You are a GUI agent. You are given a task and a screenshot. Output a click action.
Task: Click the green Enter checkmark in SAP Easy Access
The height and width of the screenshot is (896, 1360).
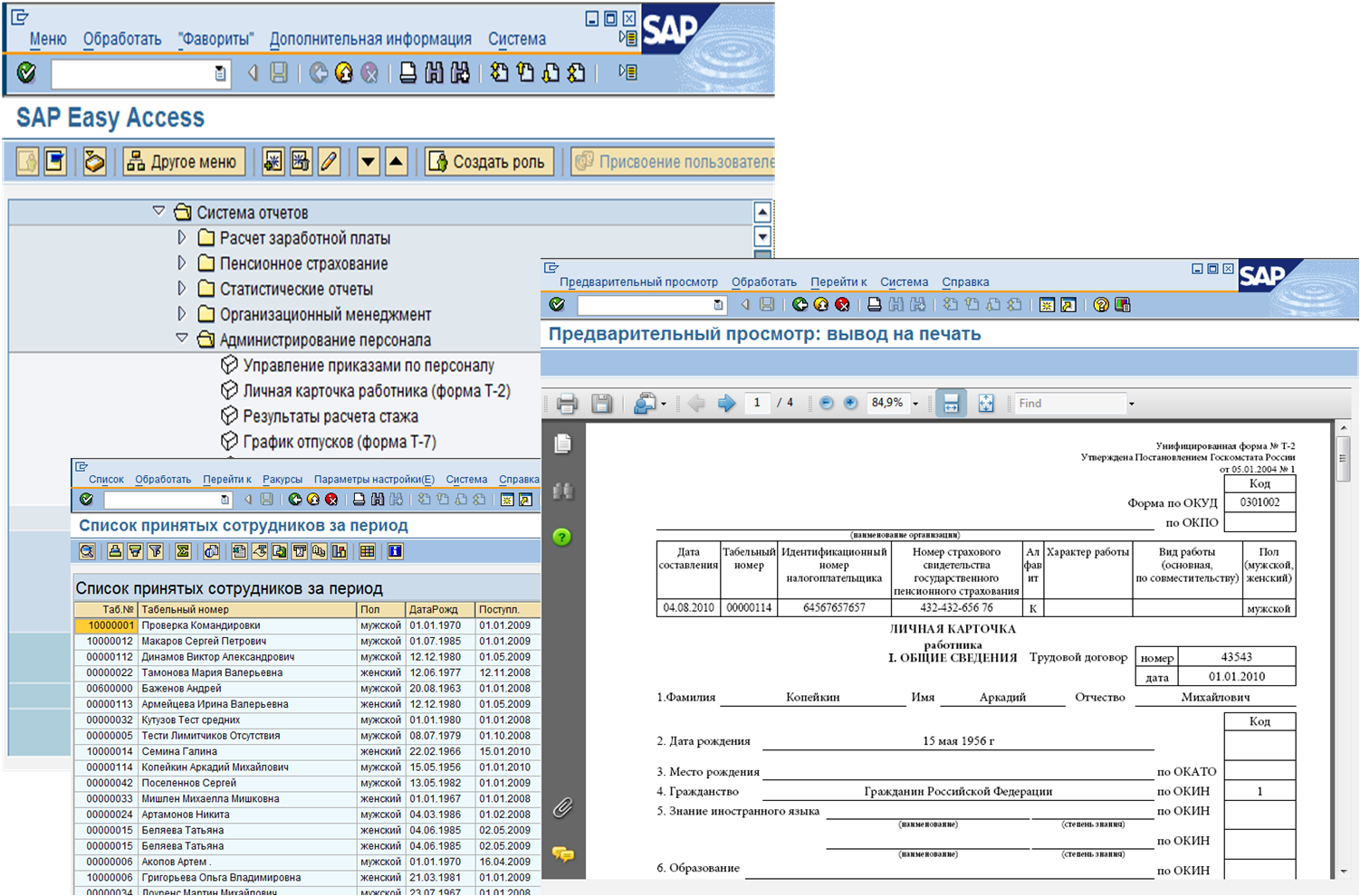point(26,73)
